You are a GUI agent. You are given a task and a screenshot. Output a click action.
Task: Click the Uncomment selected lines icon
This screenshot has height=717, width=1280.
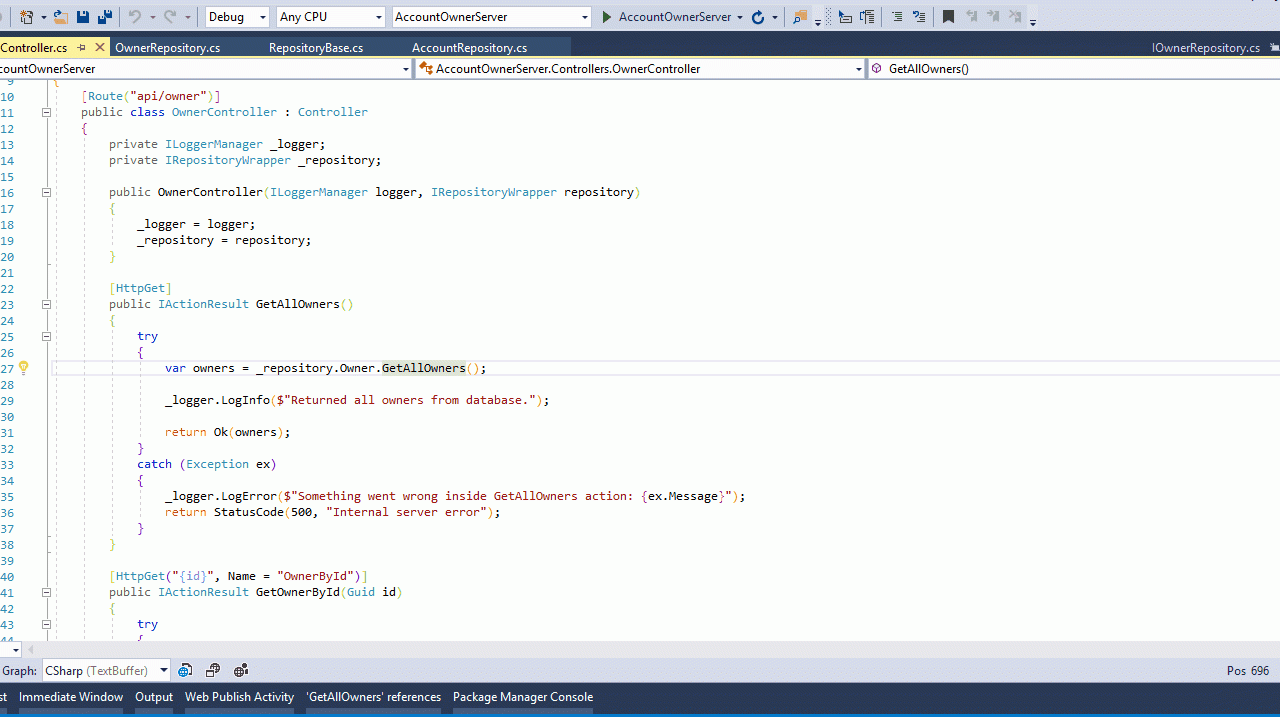click(x=918, y=17)
